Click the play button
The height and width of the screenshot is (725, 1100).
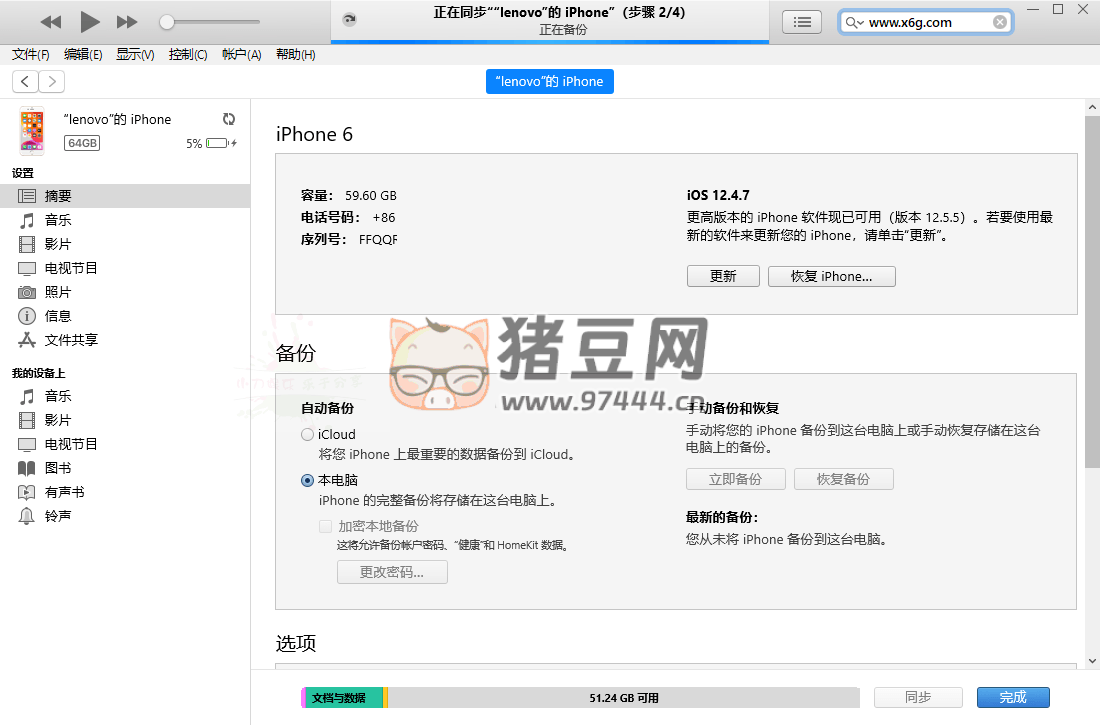pyautogui.click(x=89, y=21)
